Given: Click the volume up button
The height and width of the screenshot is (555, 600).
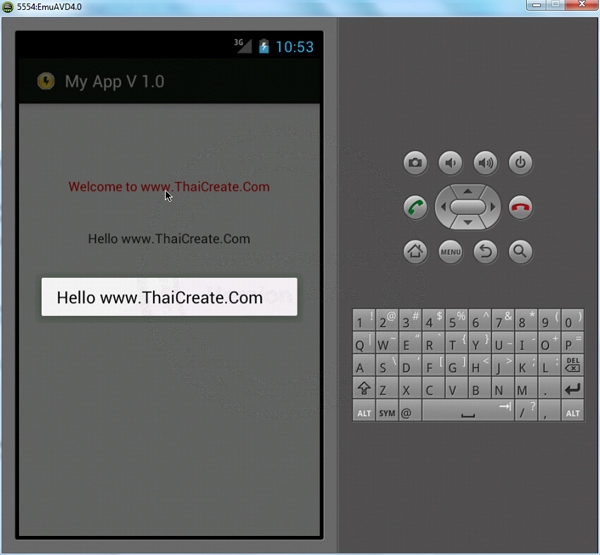Looking at the screenshot, I should click(x=486, y=163).
